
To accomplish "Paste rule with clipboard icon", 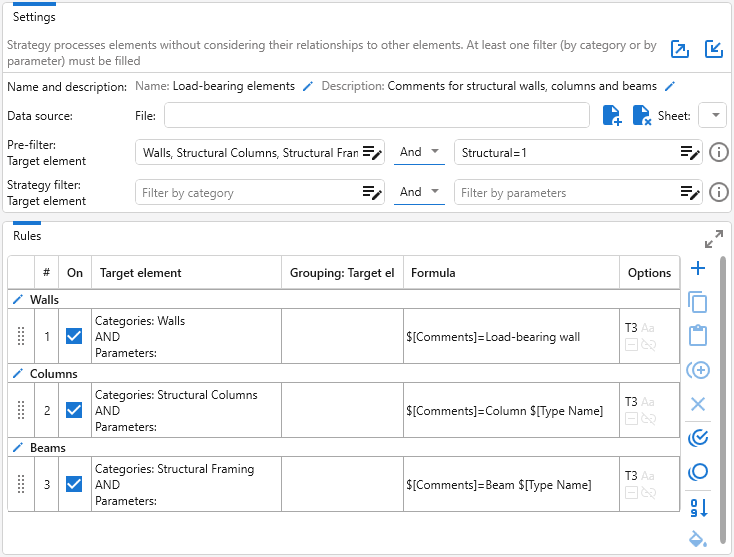I will [x=698, y=335].
